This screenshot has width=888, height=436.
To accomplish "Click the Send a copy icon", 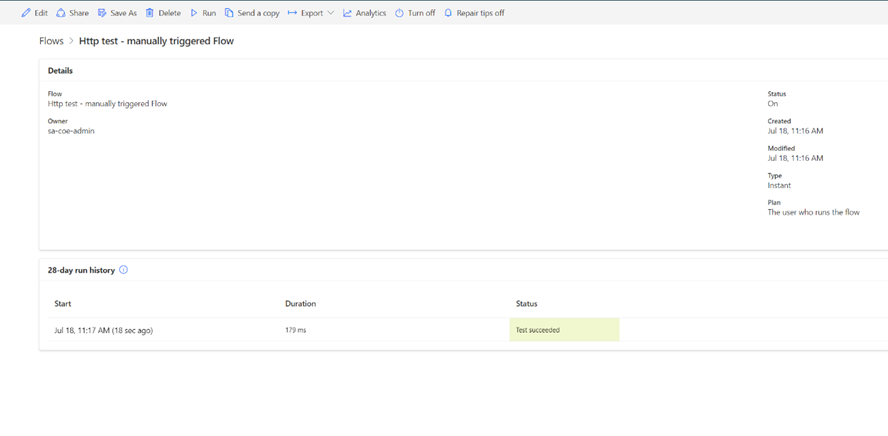I will (229, 13).
